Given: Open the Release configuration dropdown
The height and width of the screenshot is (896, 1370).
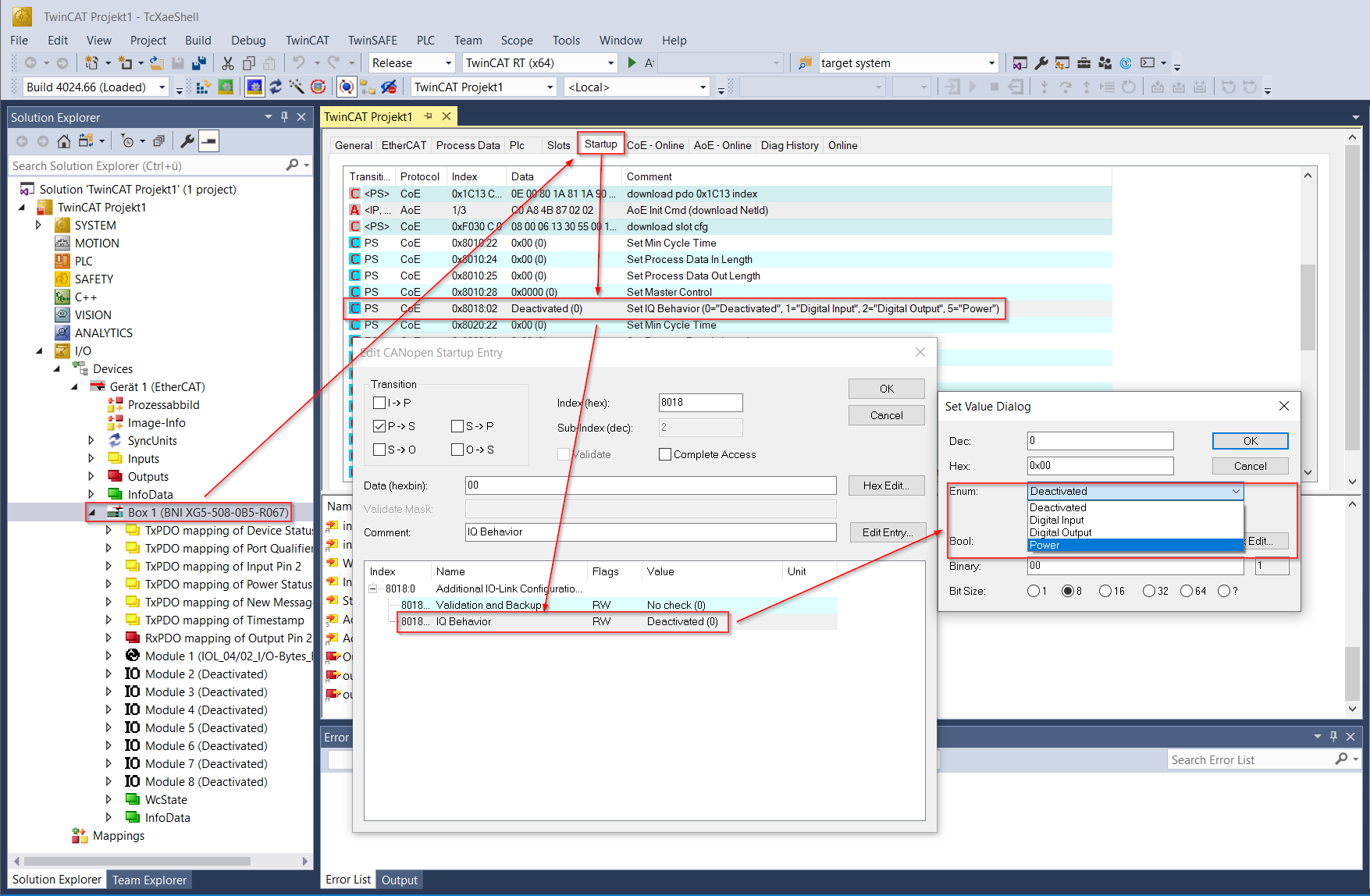Looking at the screenshot, I should coord(449,63).
